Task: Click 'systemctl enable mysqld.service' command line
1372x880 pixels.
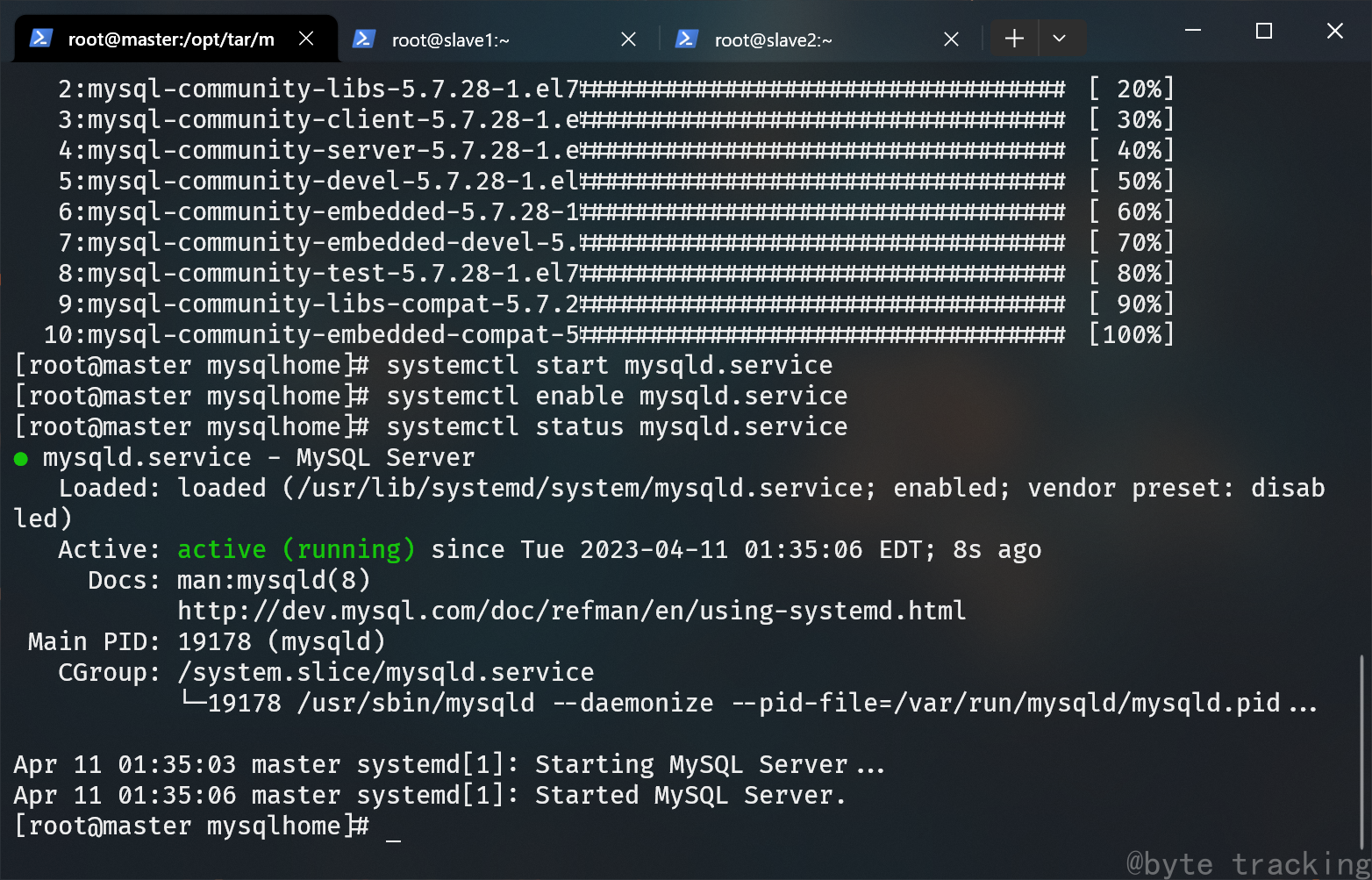Action: [431, 396]
